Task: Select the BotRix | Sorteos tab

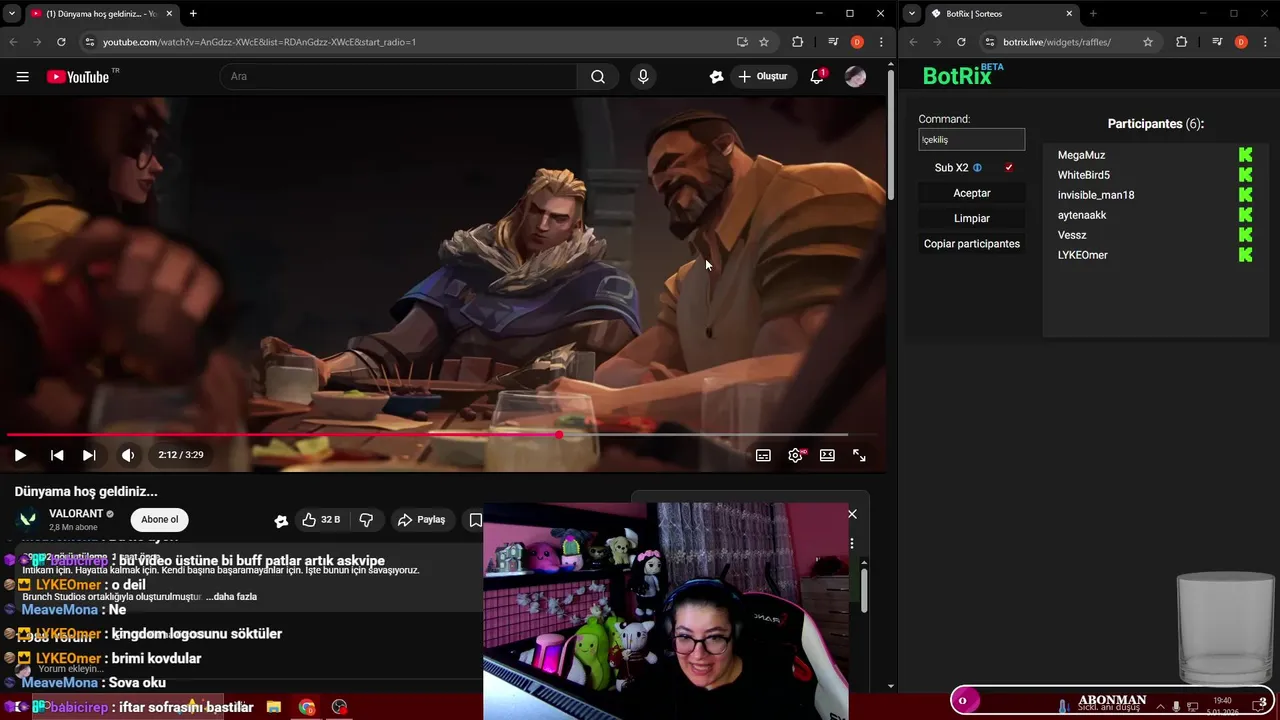Action: click(1001, 14)
